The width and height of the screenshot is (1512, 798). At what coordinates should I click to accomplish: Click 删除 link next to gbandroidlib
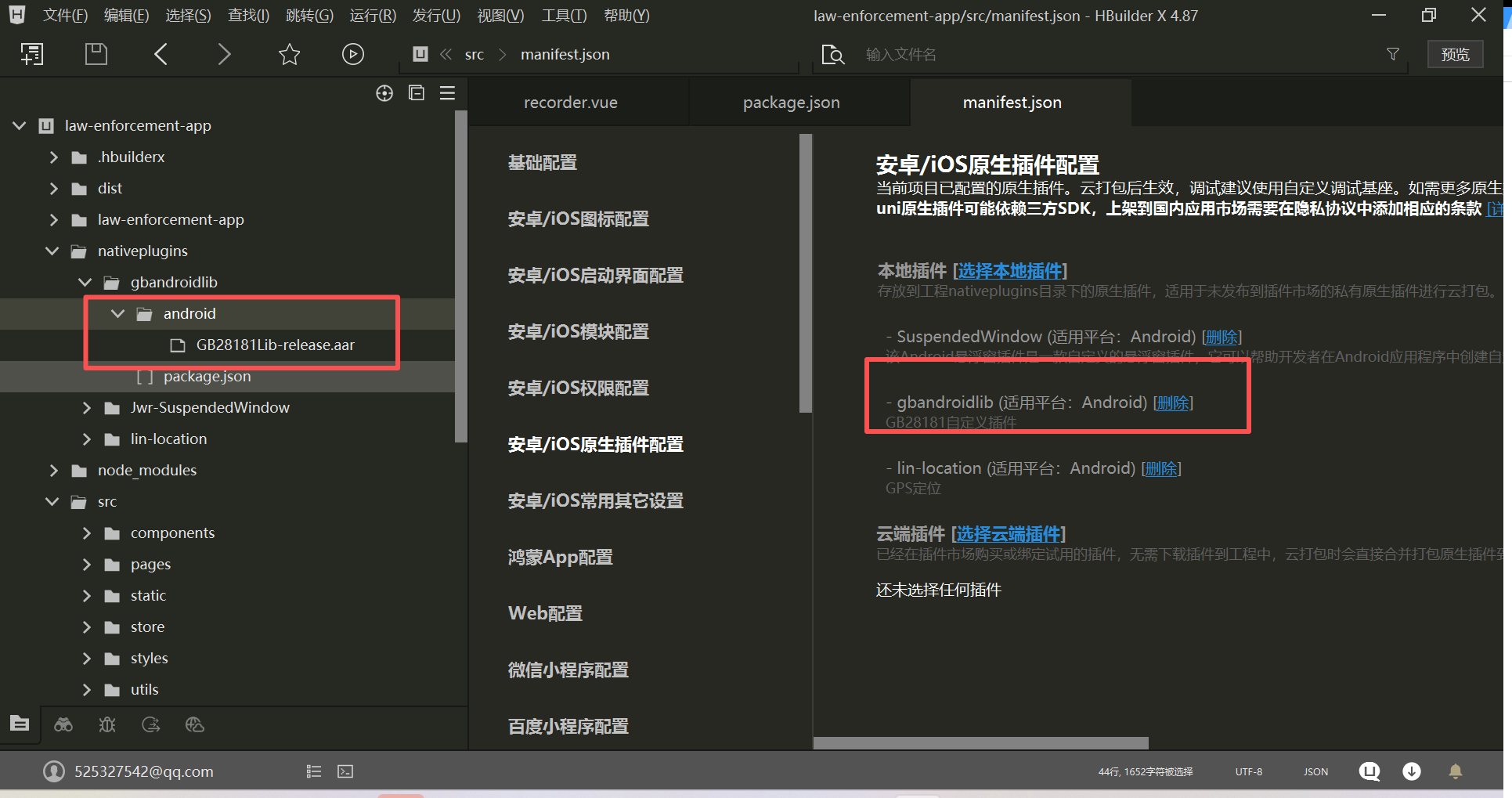point(1172,403)
